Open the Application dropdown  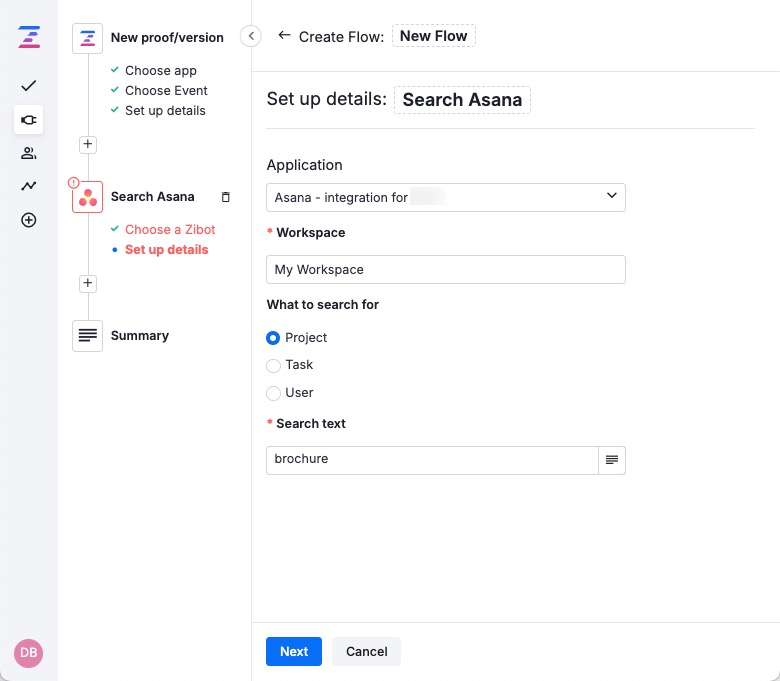pos(445,197)
